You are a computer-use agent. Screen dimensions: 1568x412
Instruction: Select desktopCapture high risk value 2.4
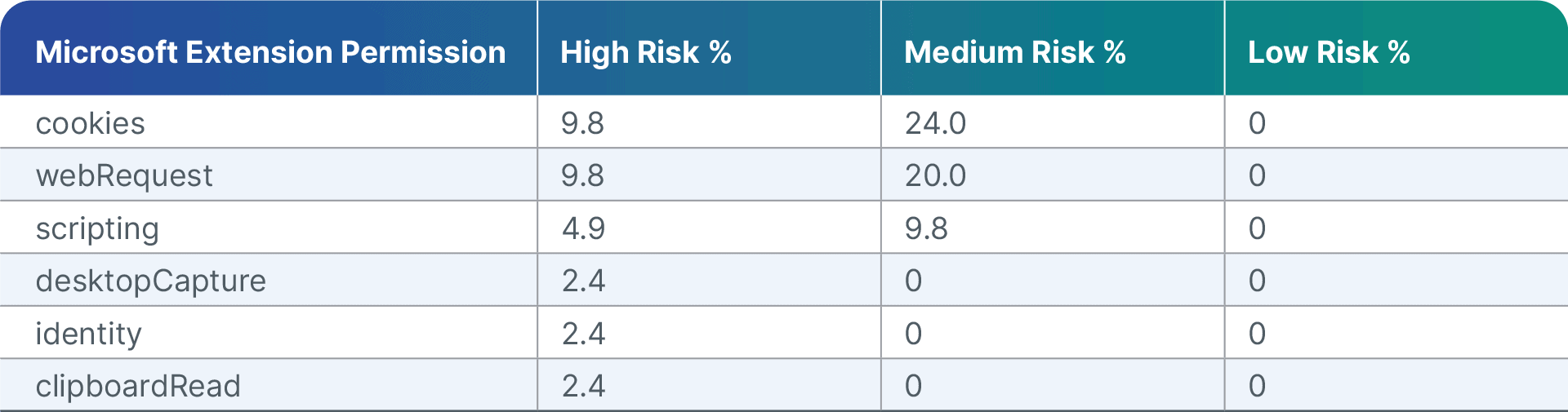pos(583,281)
